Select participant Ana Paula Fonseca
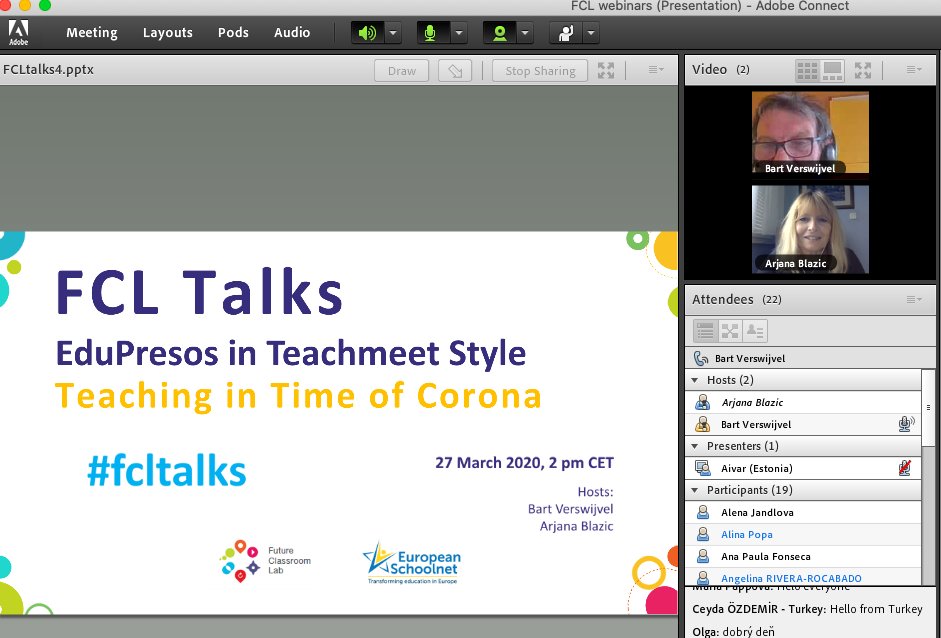The height and width of the screenshot is (638, 941). 803,556
